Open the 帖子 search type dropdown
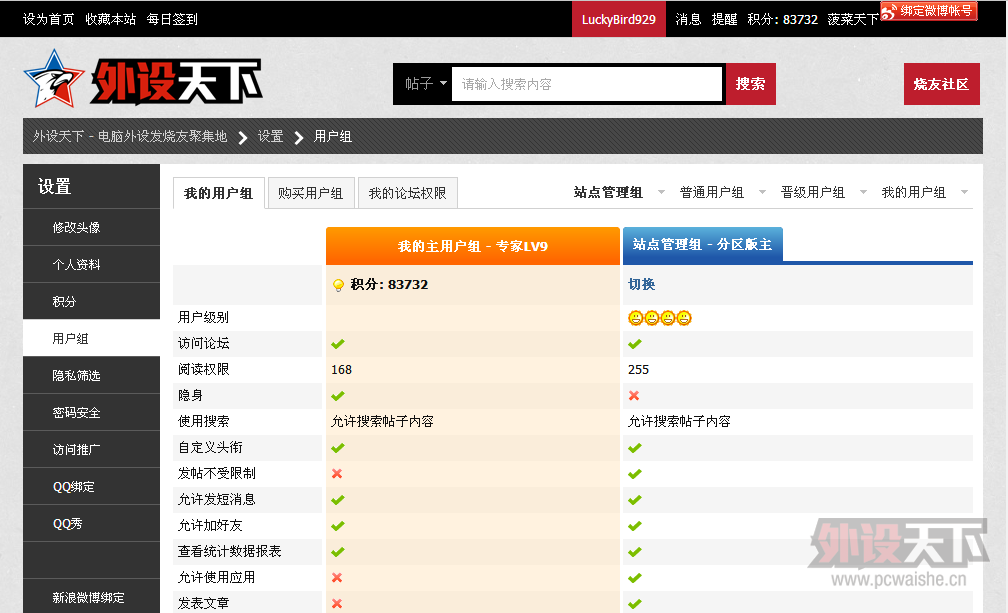This screenshot has height=613, width=1008. (426, 84)
